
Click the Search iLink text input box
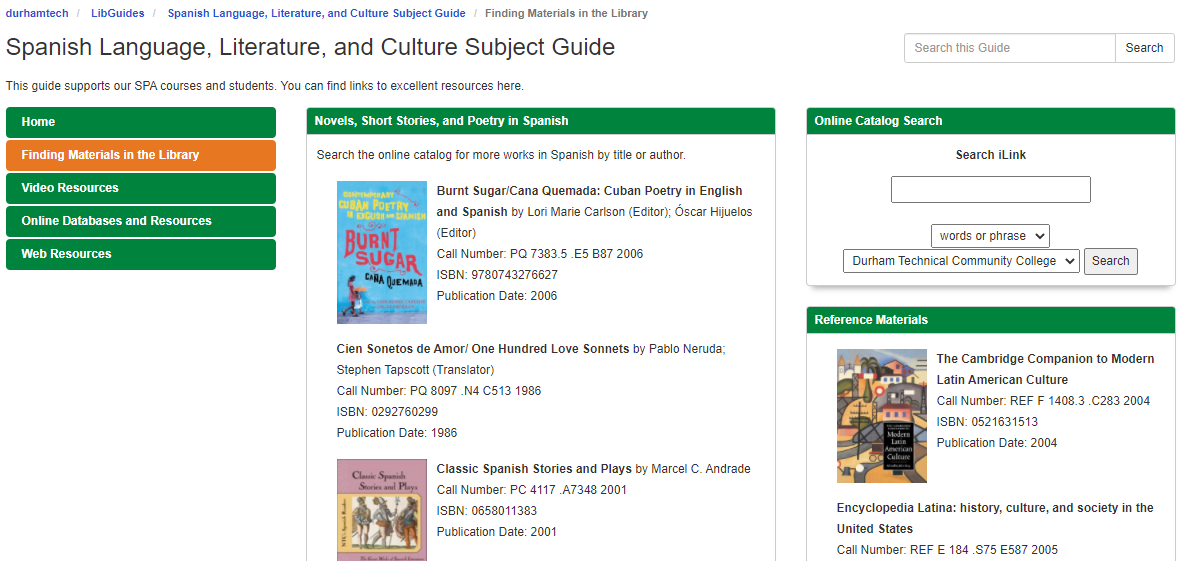tap(990, 189)
